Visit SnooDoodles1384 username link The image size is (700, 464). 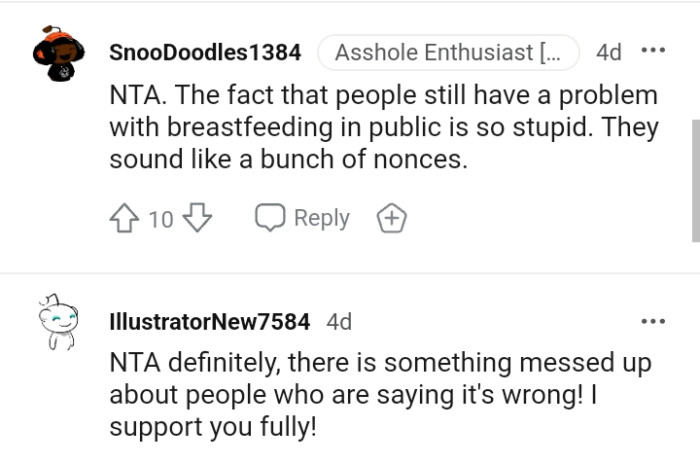click(204, 52)
